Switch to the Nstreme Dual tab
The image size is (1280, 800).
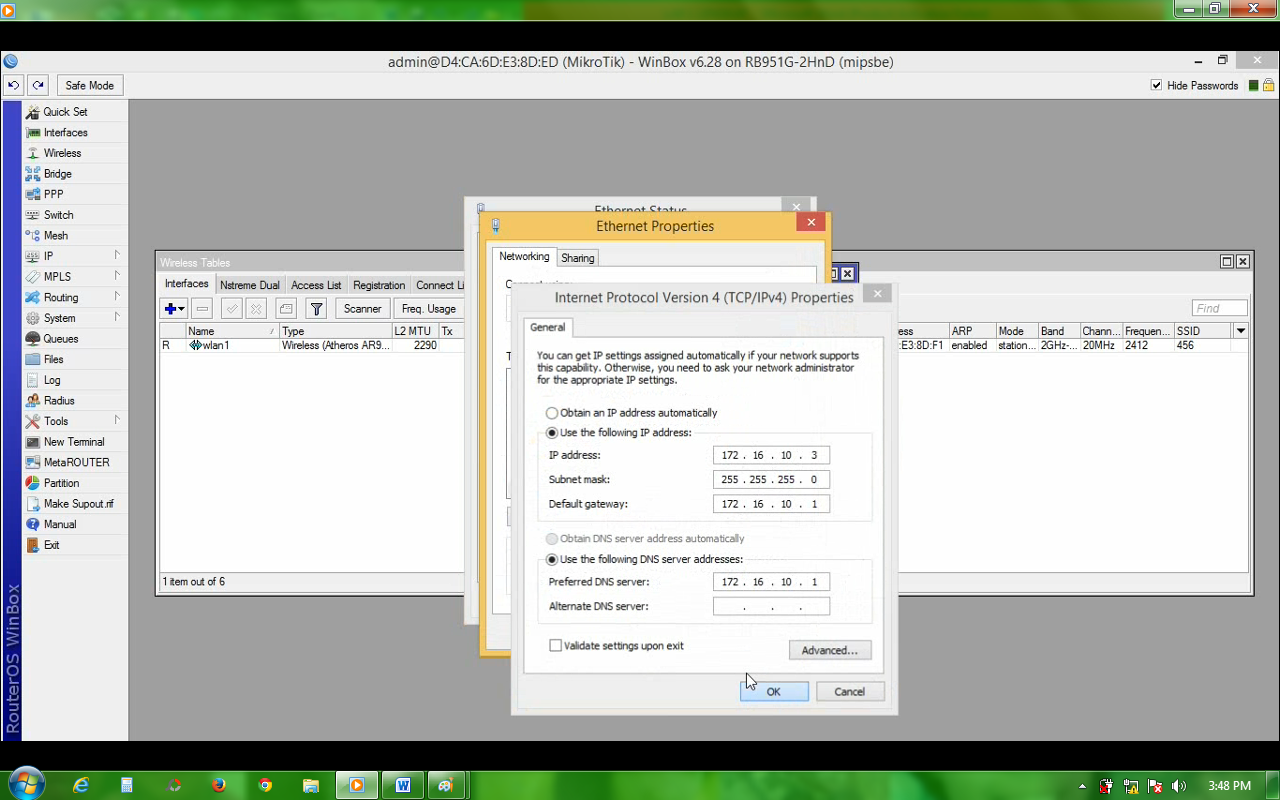tap(250, 285)
